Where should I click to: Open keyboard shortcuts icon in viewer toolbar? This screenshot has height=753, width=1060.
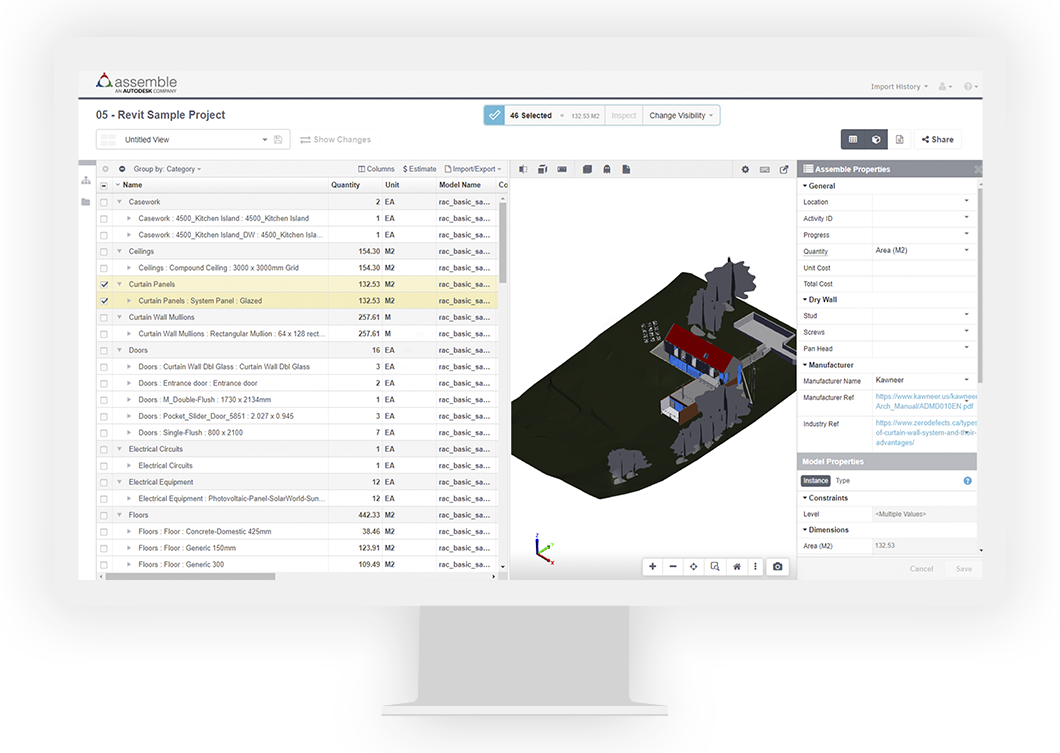[x=765, y=169]
